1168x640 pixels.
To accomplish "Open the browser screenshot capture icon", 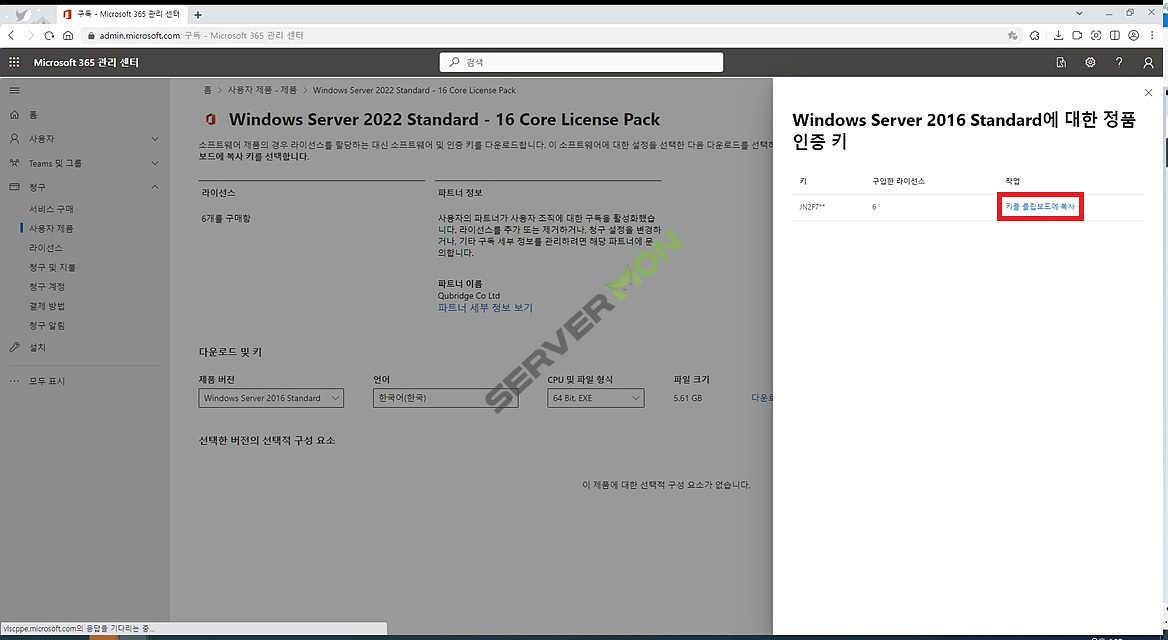I will [x=1096, y=35].
